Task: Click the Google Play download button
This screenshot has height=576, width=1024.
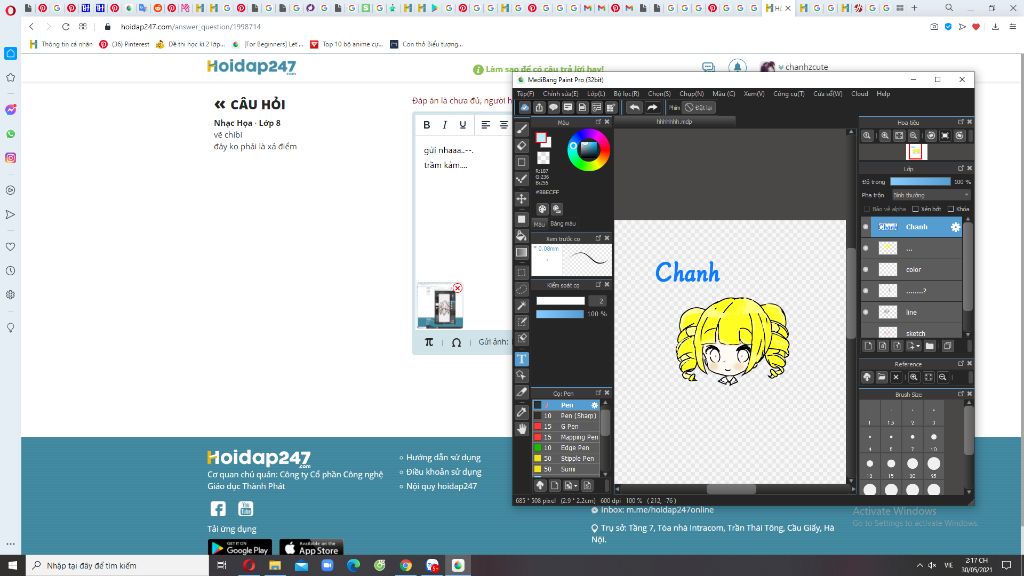Action: pyautogui.click(x=240, y=548)
